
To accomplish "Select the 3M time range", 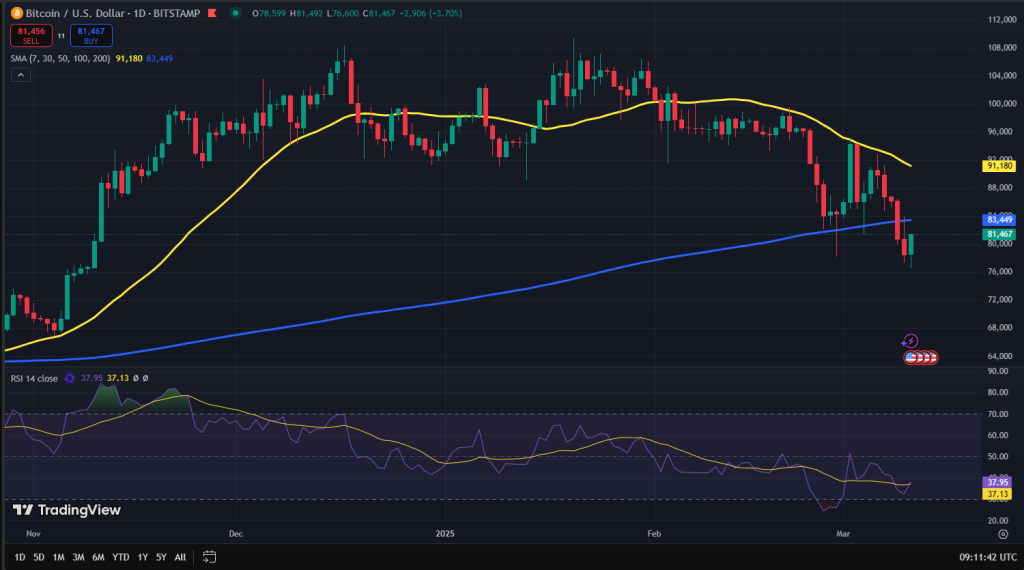I will pos(78,557).
